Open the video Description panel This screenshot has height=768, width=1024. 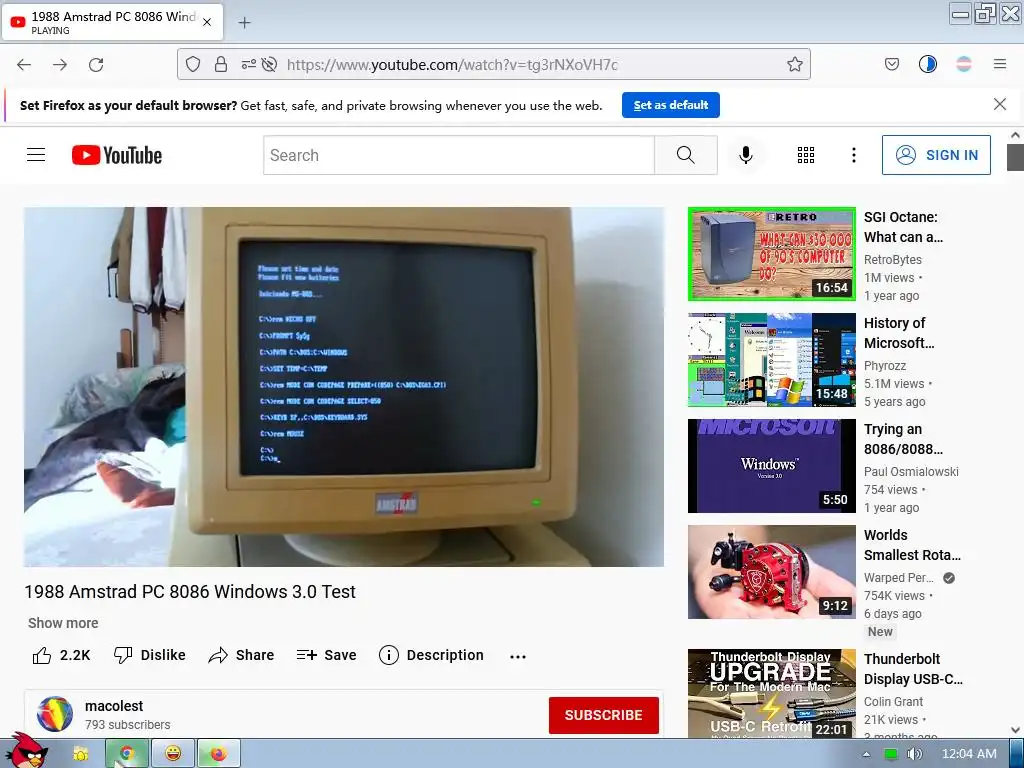[x=431, y=655]
